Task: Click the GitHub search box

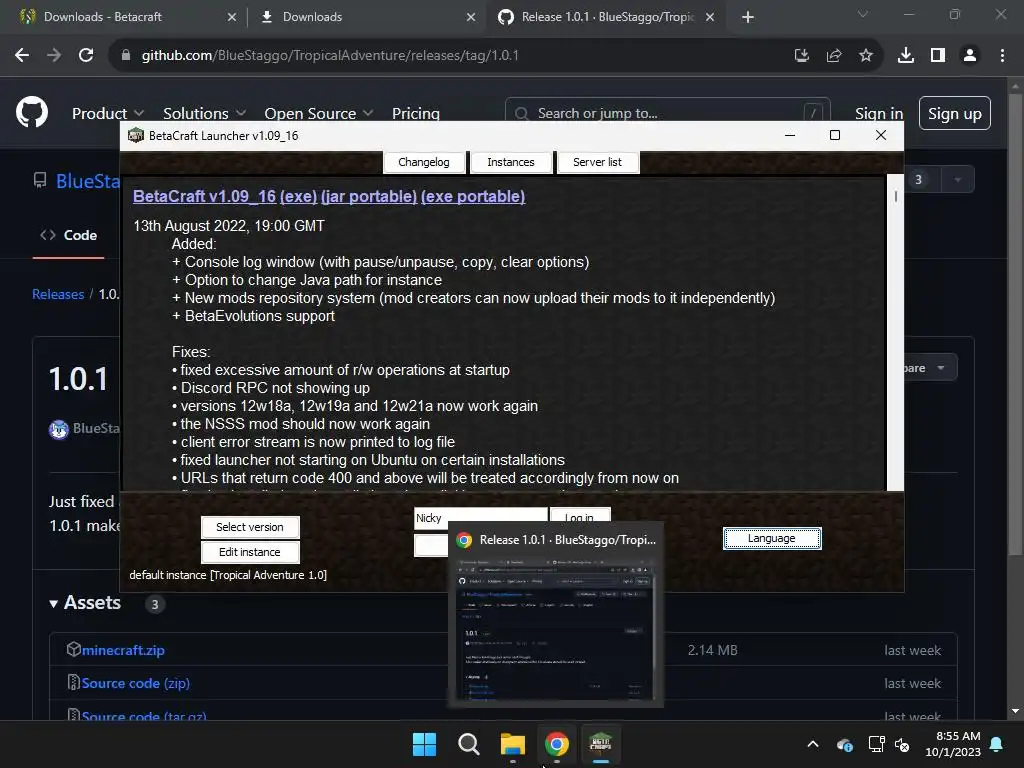Action: click(x=667, y=111)
